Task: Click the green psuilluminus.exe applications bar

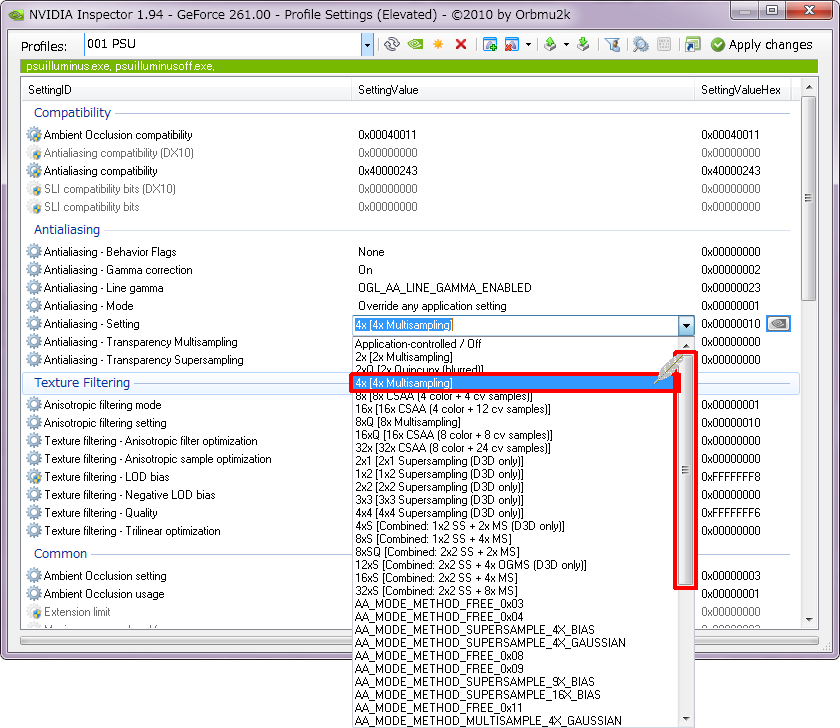Action: tap(419, 66)
